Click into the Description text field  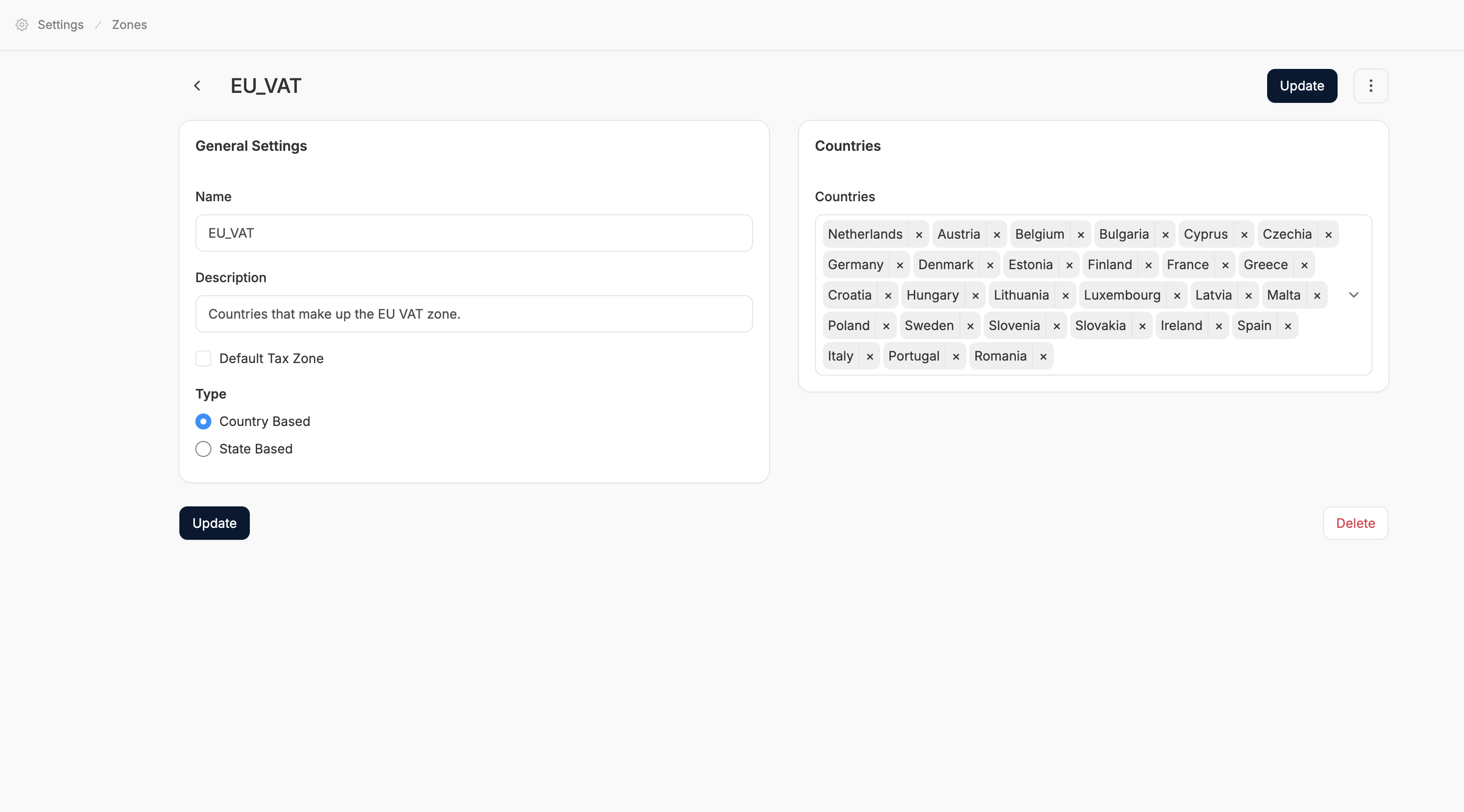click(x=473, y=314)
